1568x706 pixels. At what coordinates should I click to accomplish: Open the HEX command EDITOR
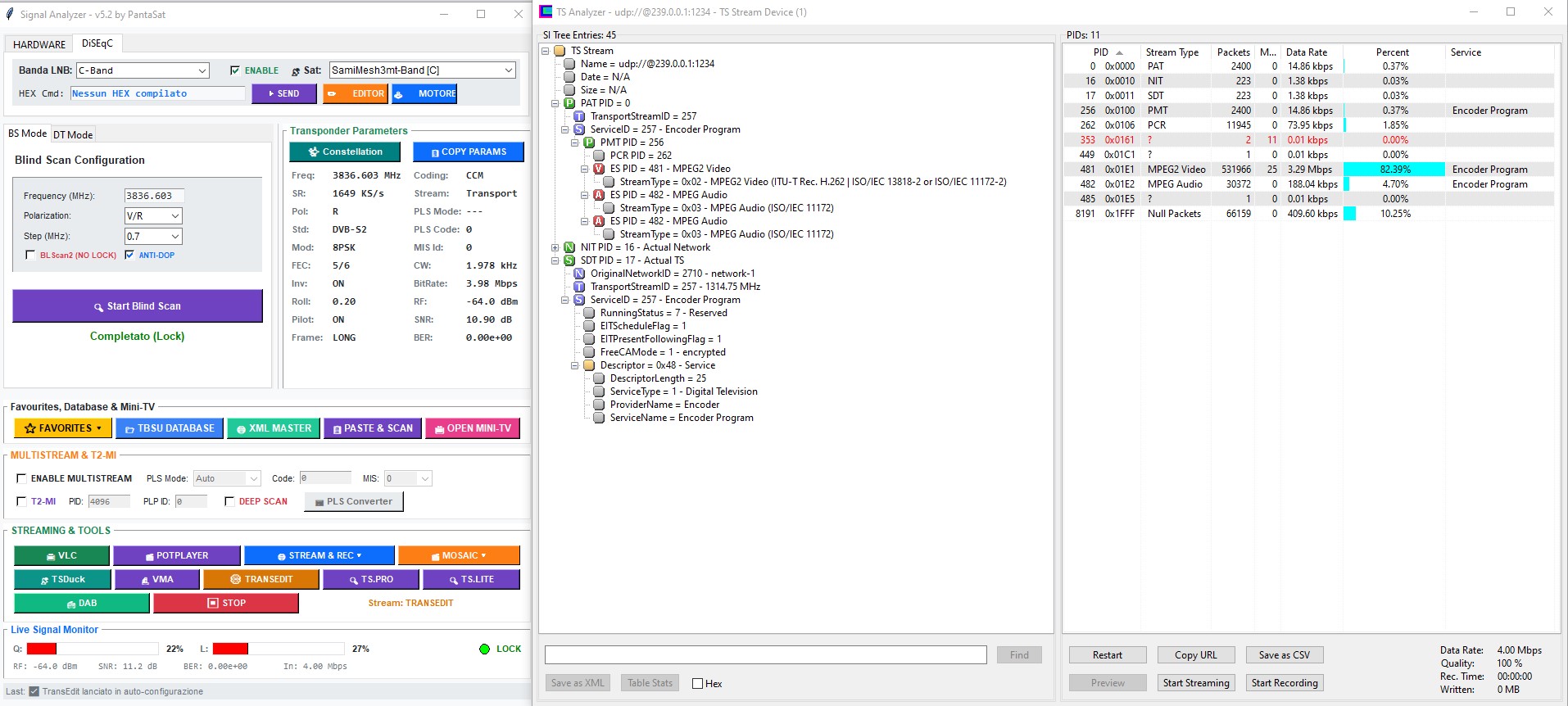pyautogui.click(x=355, y=94)
